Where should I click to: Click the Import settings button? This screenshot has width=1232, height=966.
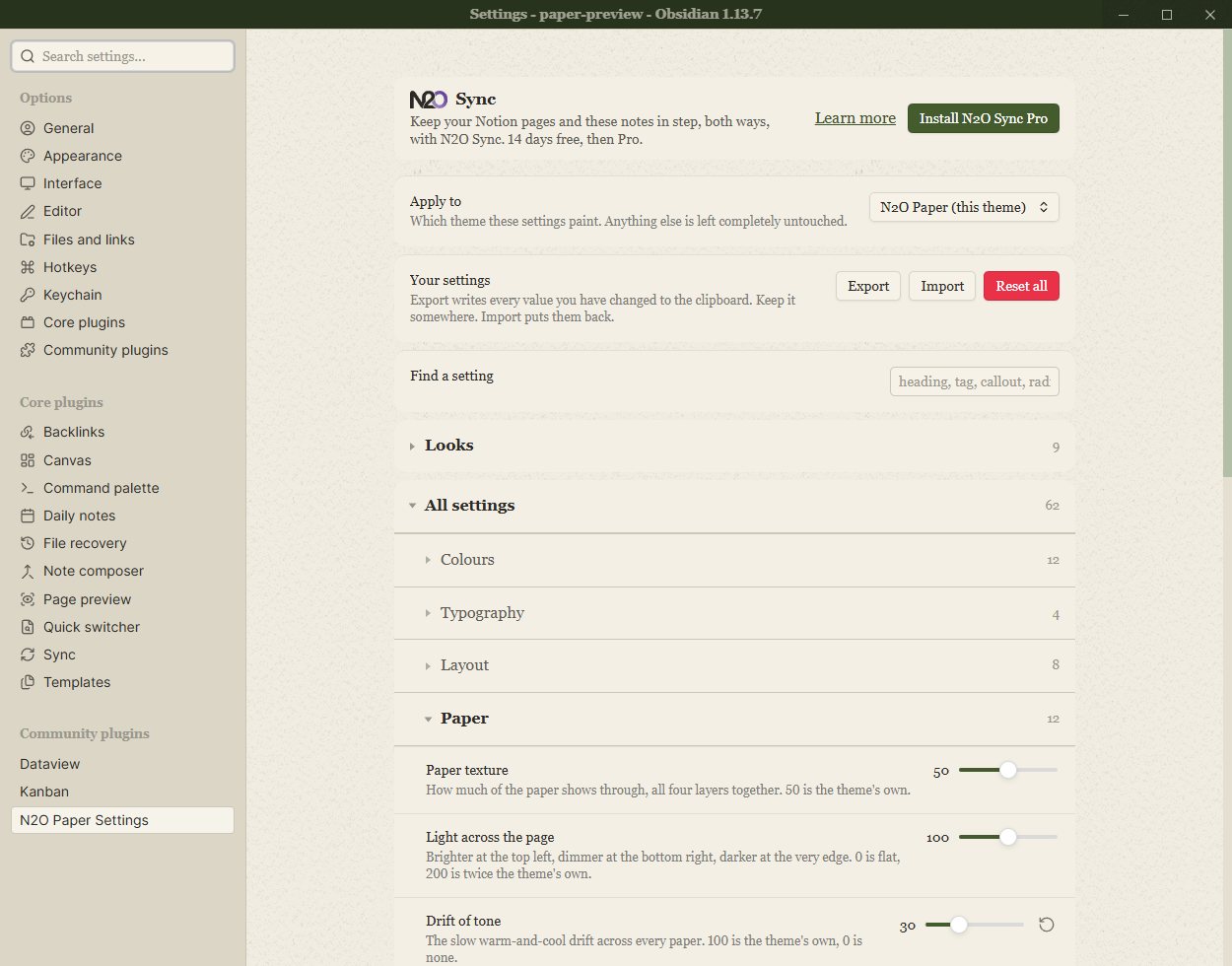click(942, 286)
